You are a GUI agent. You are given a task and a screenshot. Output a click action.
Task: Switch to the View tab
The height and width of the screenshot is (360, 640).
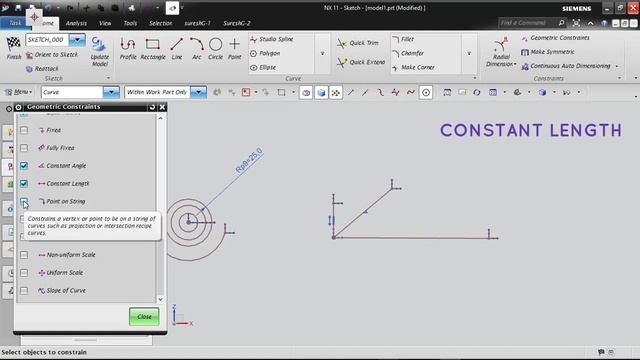click(x=105, y=23)
